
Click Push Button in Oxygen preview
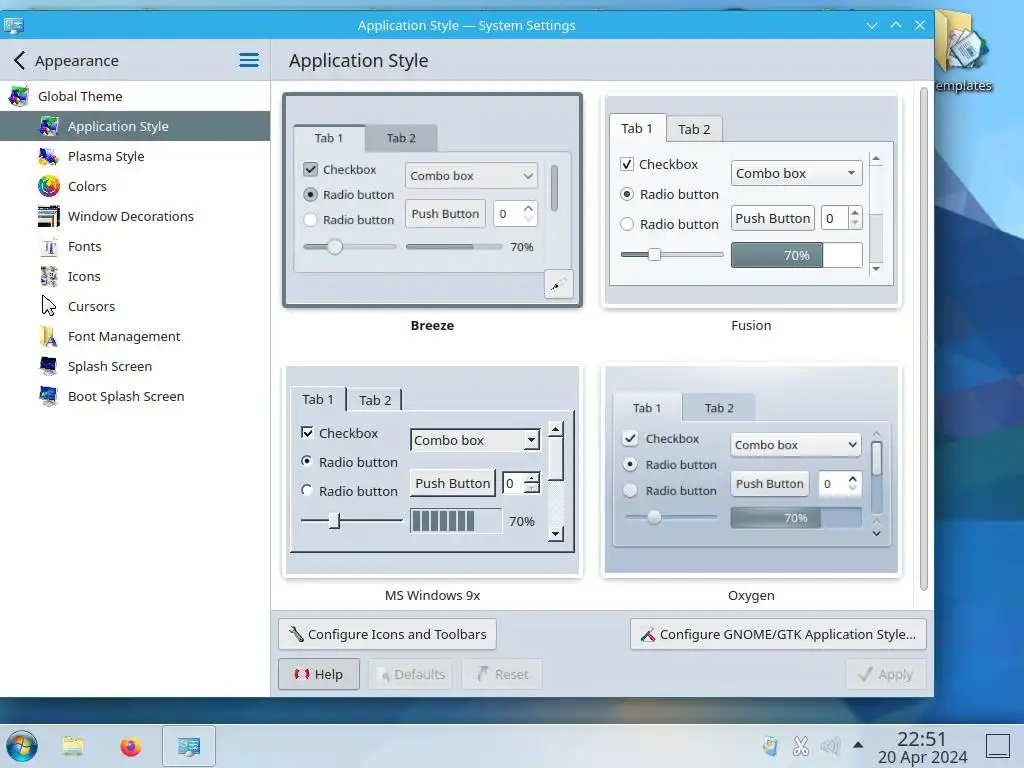pyautogui.click(x=769, y=484)
